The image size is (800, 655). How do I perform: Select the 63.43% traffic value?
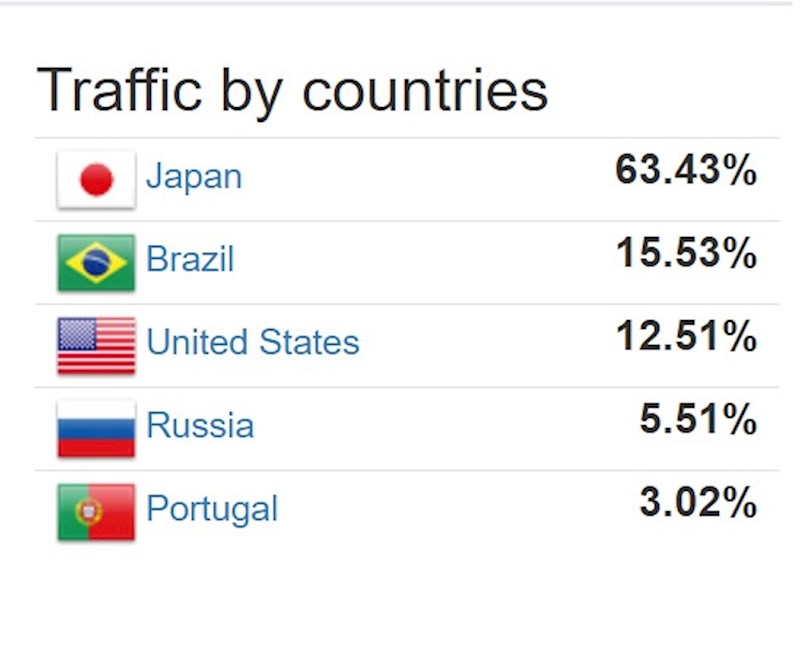pos(686,170)
